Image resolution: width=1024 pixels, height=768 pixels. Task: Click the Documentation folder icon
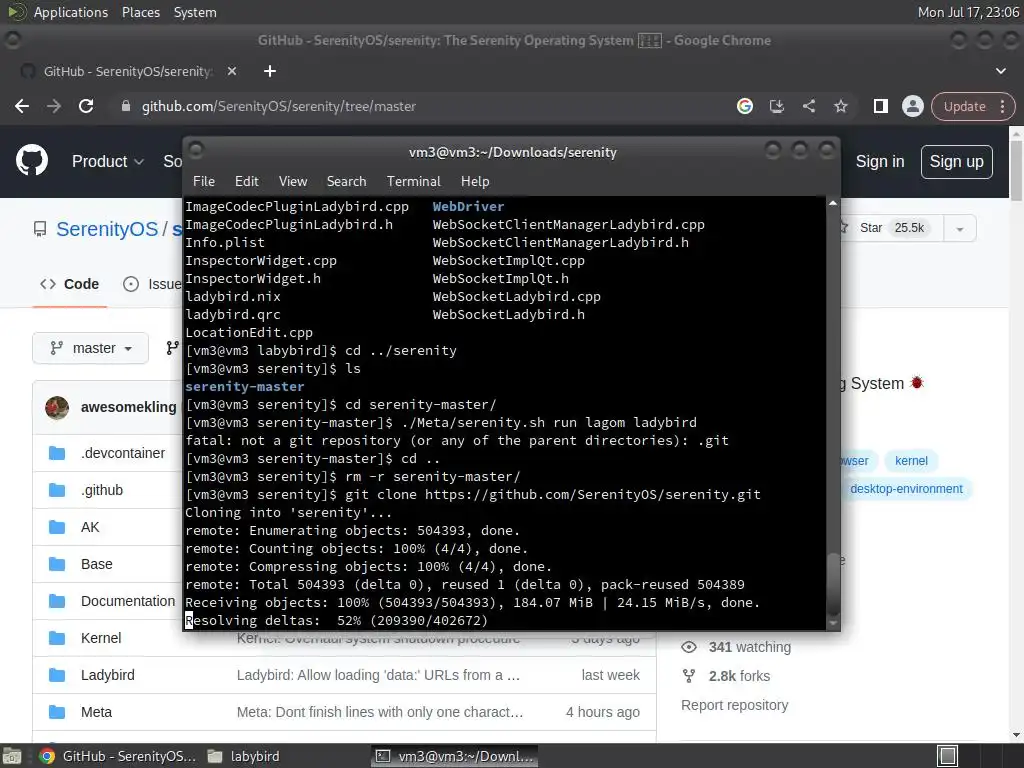point(57,601)
